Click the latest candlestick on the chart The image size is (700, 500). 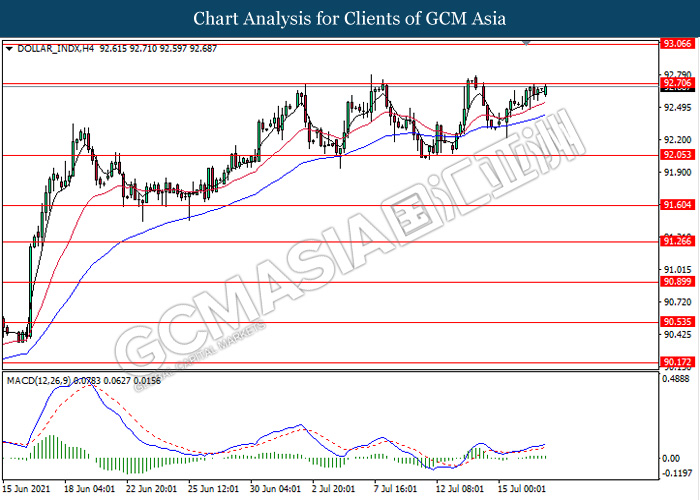(x=546, y=90)
